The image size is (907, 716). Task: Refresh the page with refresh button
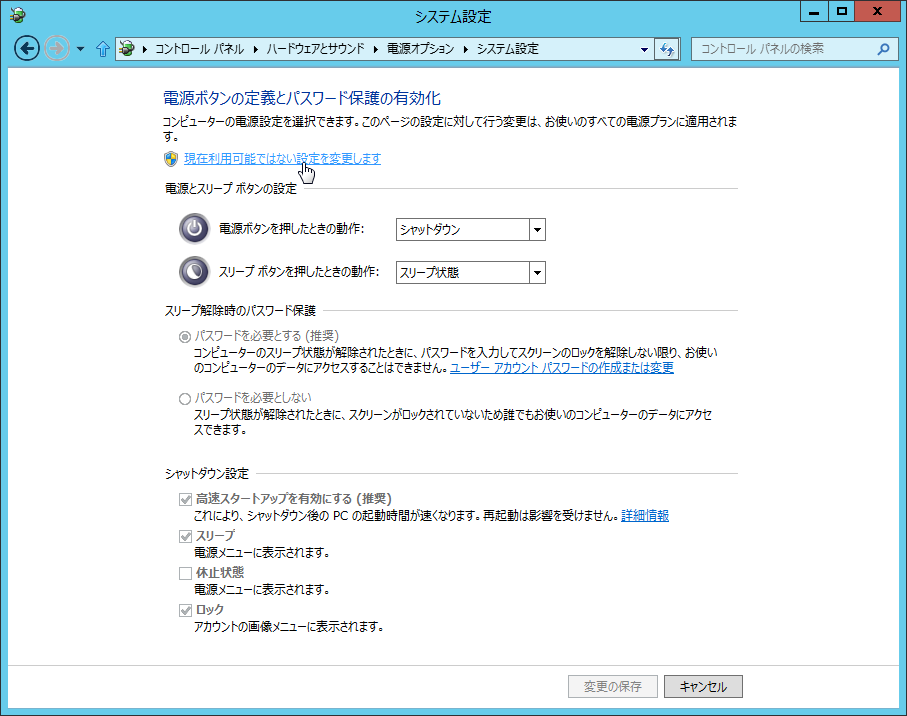coord(667,49)
